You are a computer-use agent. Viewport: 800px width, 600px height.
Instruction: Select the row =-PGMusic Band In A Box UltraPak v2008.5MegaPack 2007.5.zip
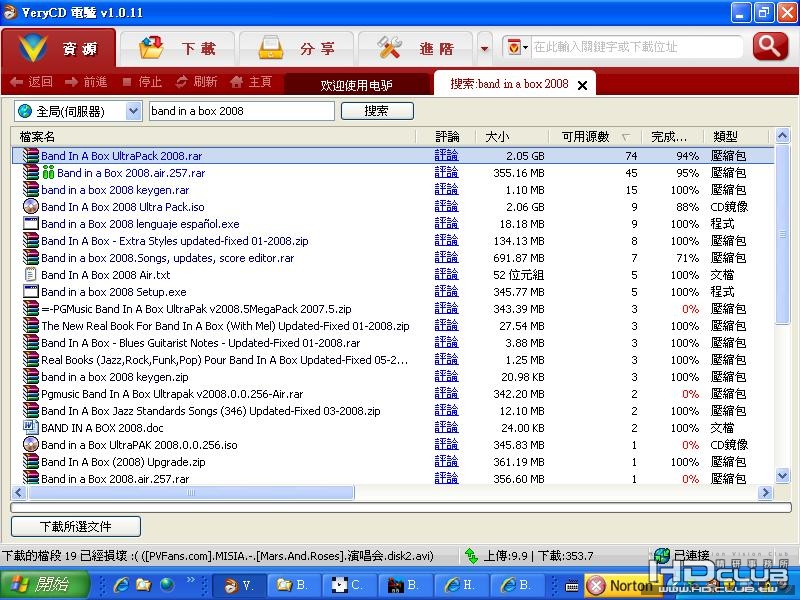click(393, 309)
